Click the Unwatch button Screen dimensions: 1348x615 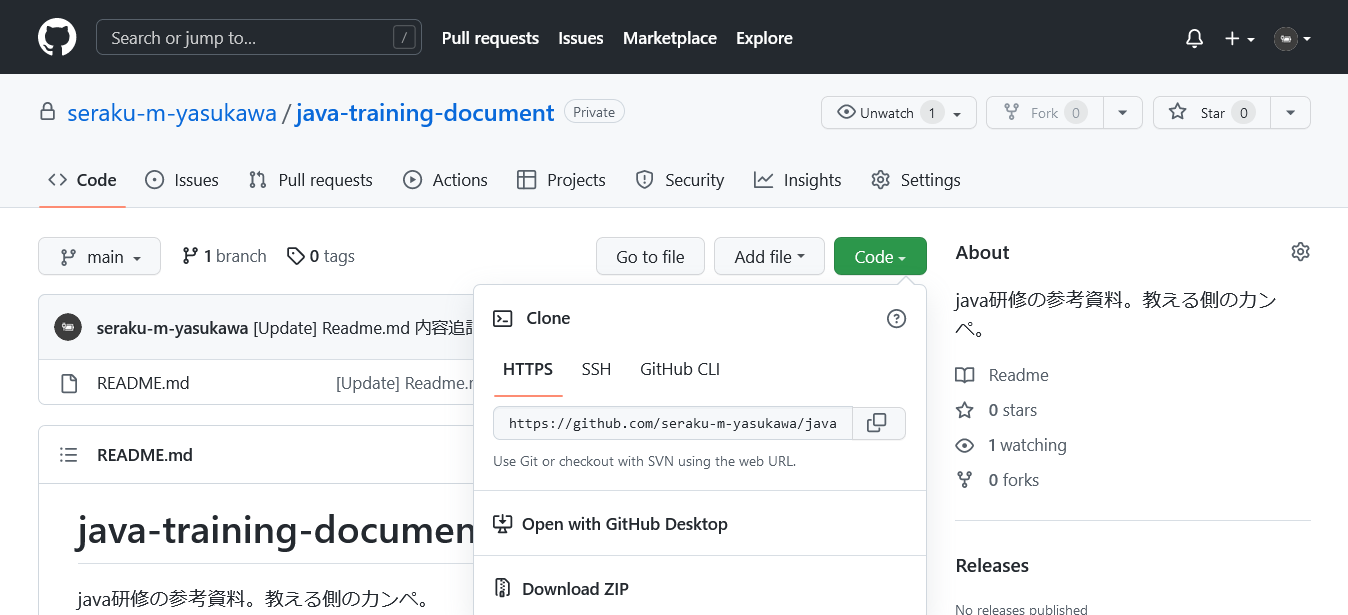point(898,113)
